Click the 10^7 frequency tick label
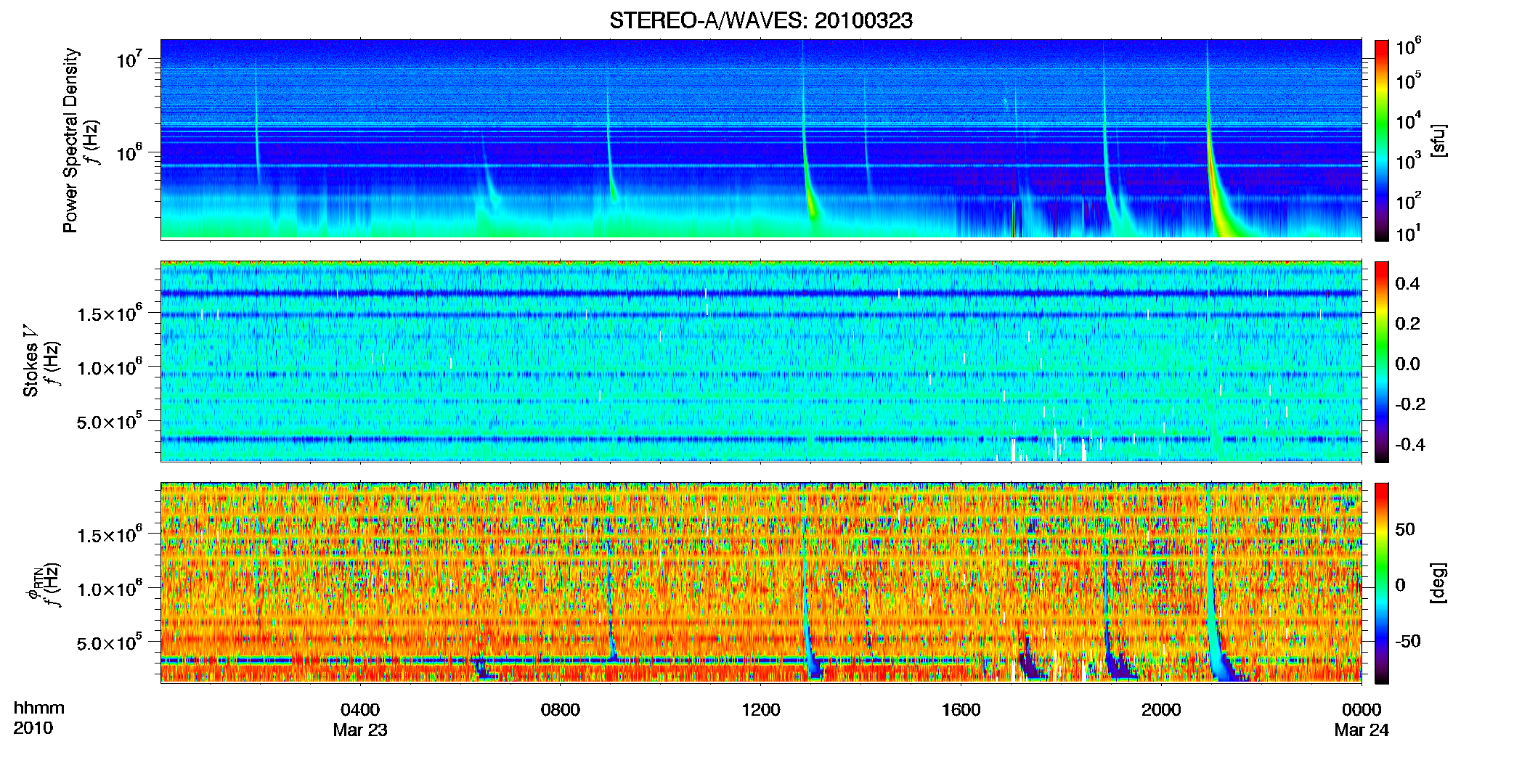 [131, 60]
